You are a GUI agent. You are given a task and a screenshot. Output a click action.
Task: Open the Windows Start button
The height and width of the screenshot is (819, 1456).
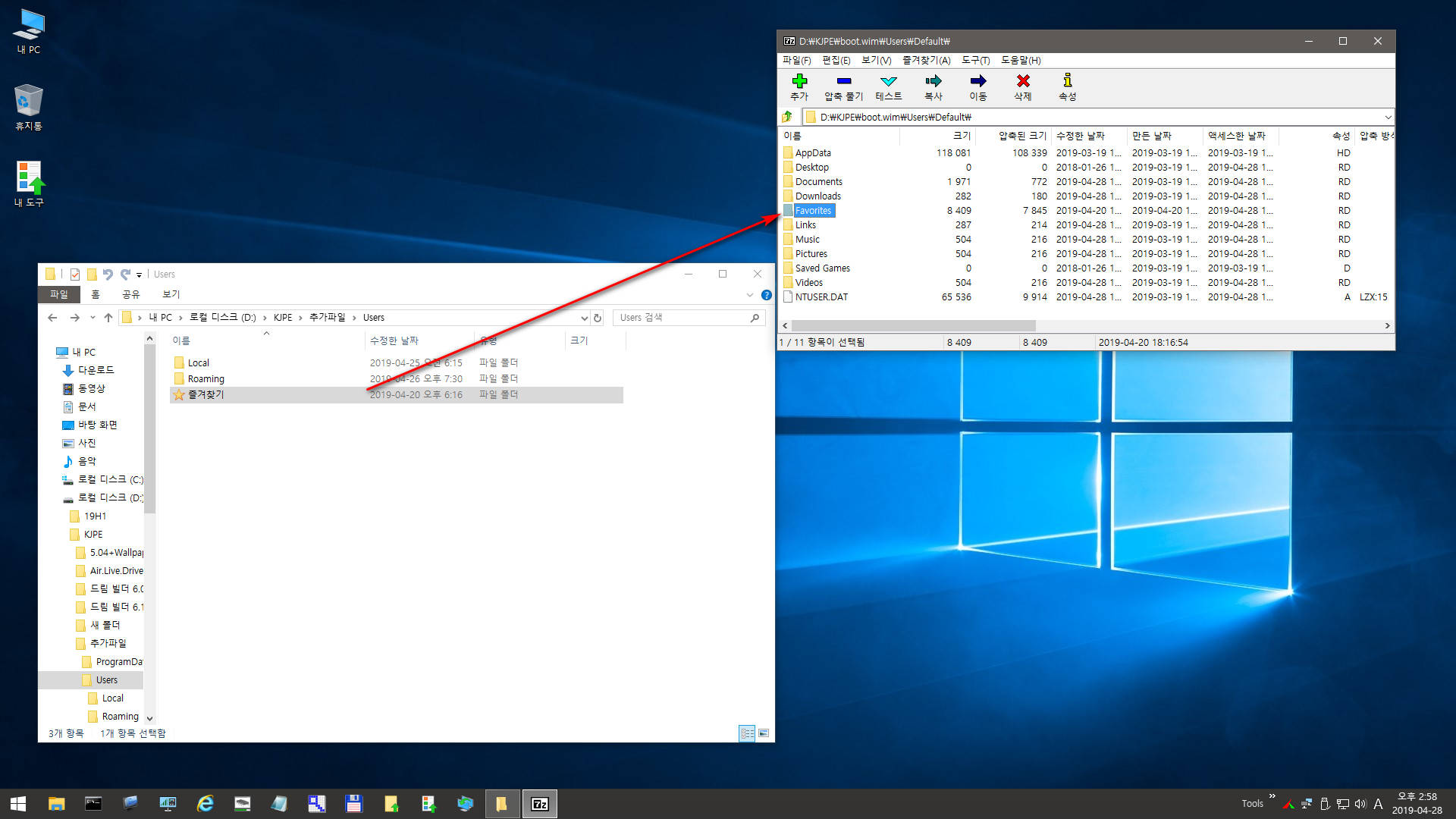tap(18, 804)
